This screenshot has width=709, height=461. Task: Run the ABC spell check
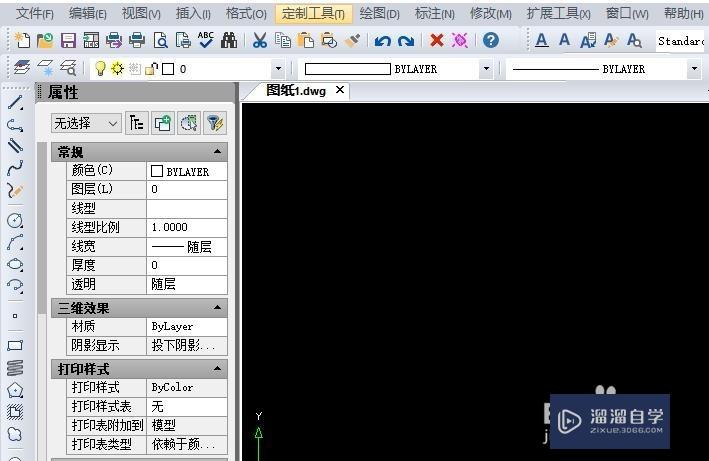(206, 40)
